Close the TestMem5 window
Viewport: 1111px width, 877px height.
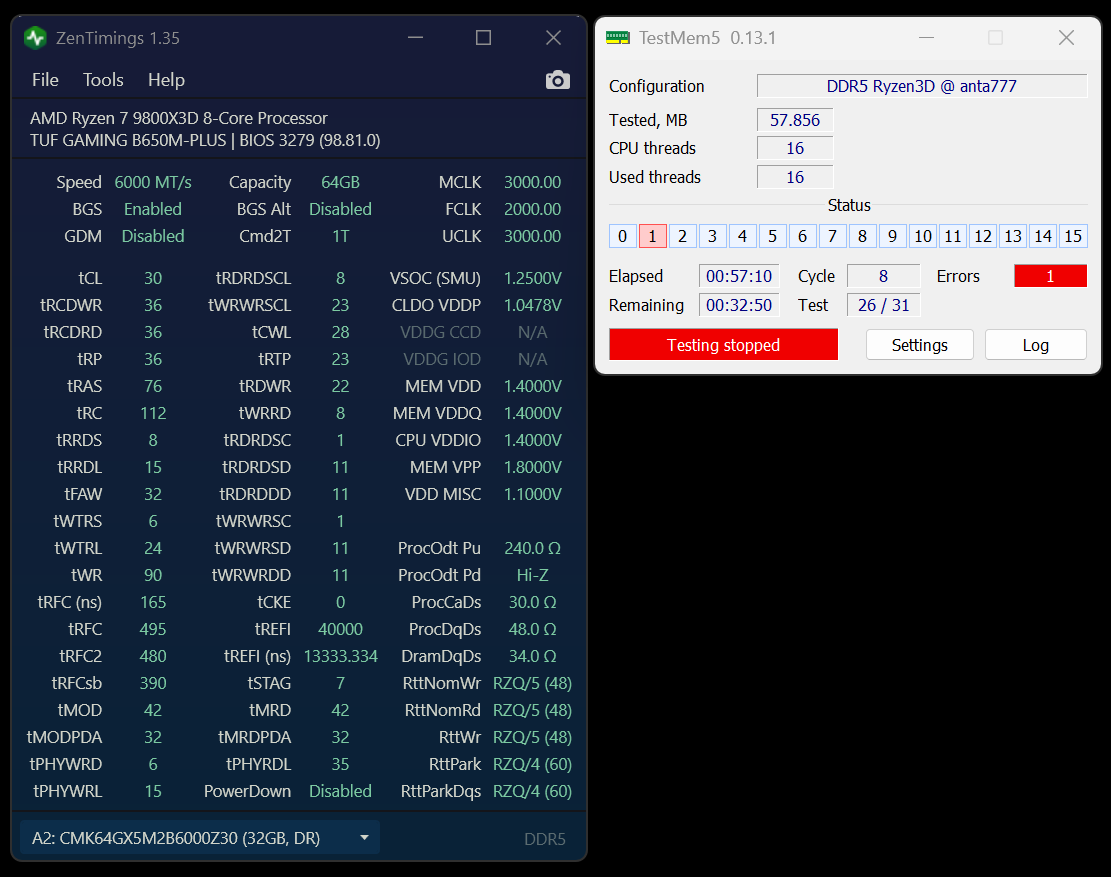(1066, 38)
